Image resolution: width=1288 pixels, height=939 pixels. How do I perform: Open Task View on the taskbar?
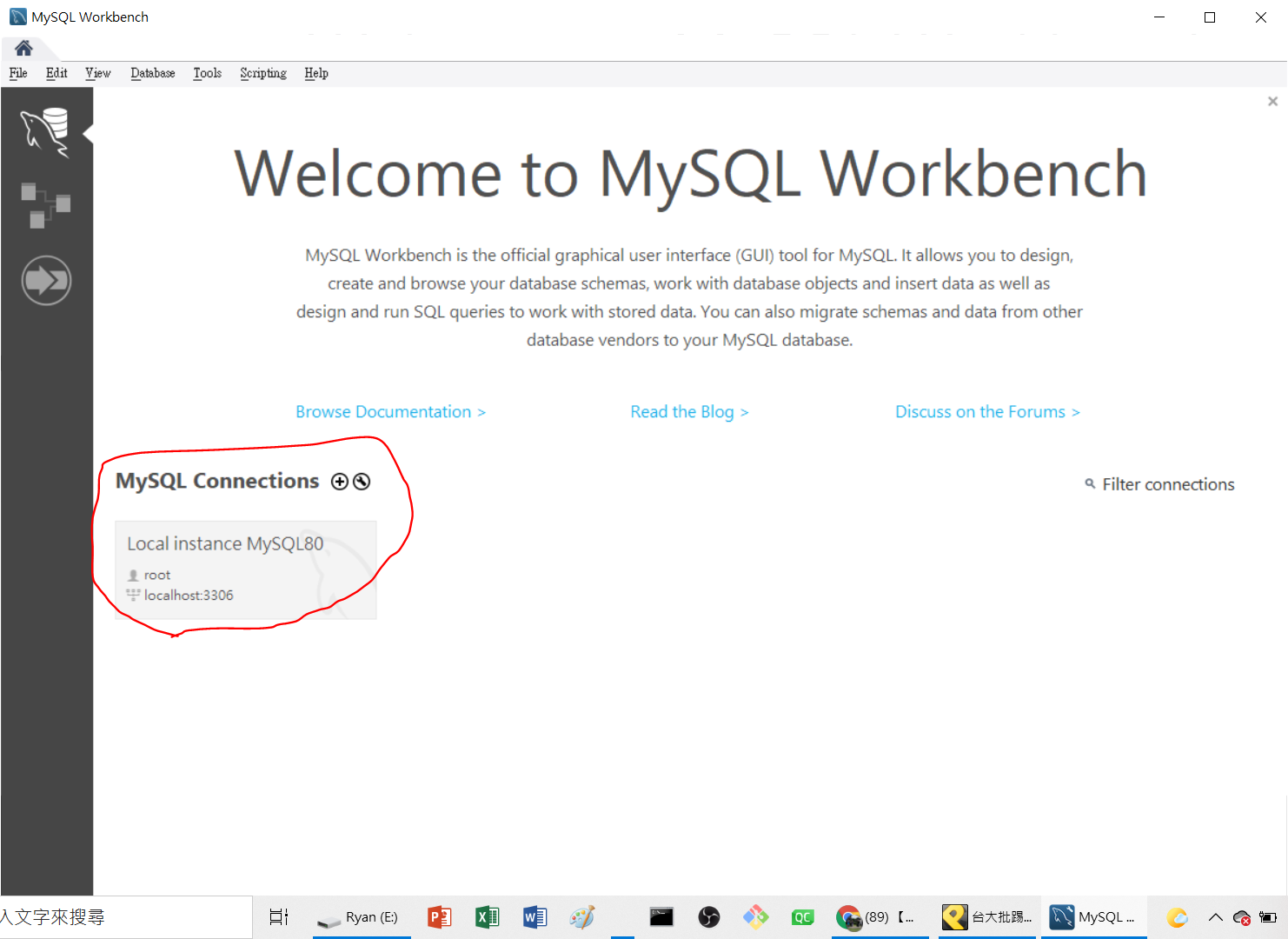point(278,917)
